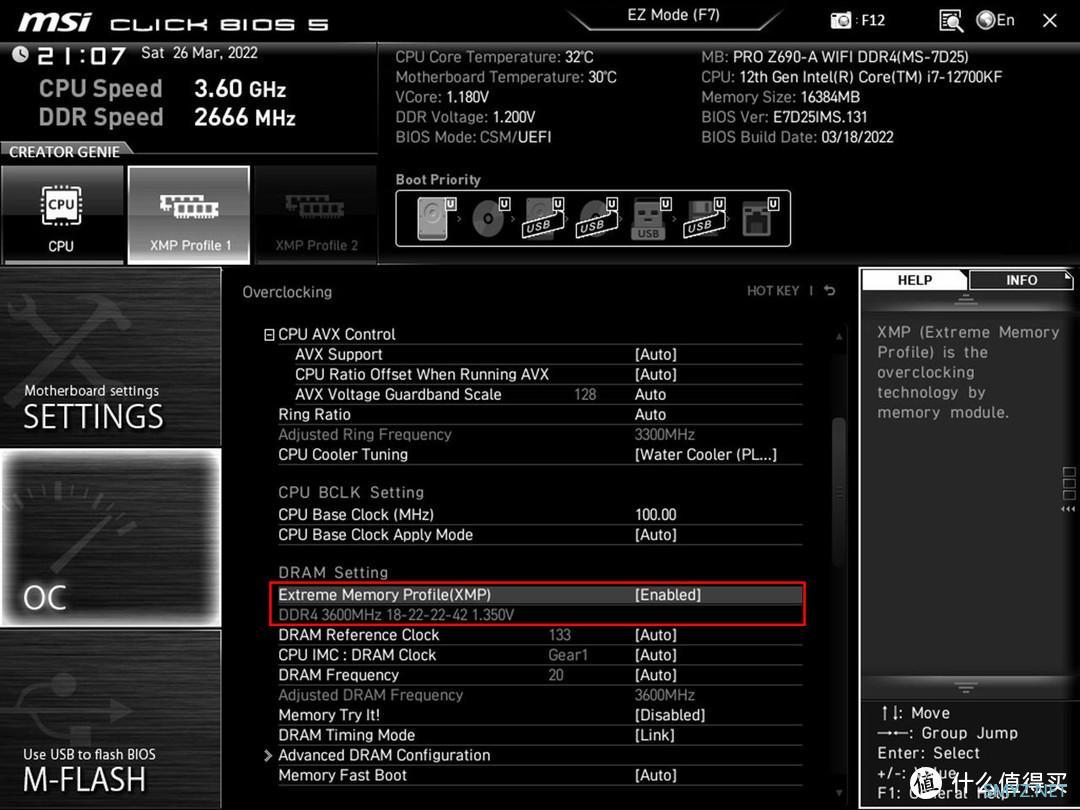Open the OC overclocking section
Screen dimensions: 1080x810
[110, 537]
